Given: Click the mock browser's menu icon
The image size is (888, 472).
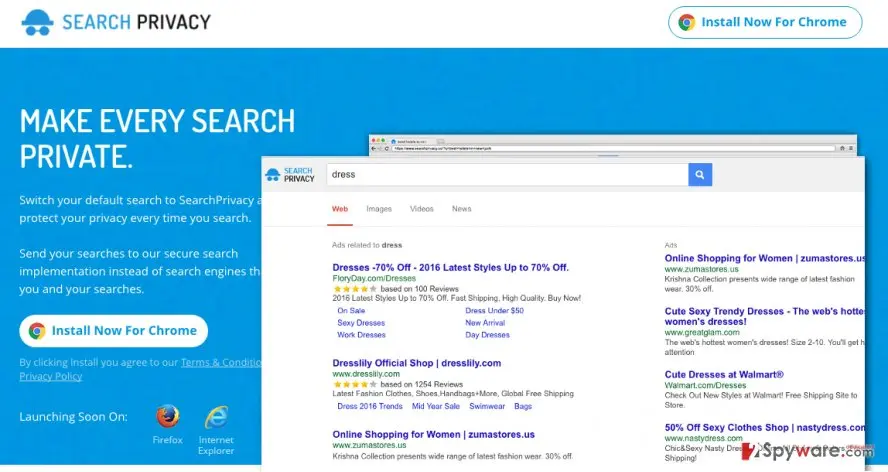Looking at the screenshot, I should pyautogui.click(x=851, y=148).
